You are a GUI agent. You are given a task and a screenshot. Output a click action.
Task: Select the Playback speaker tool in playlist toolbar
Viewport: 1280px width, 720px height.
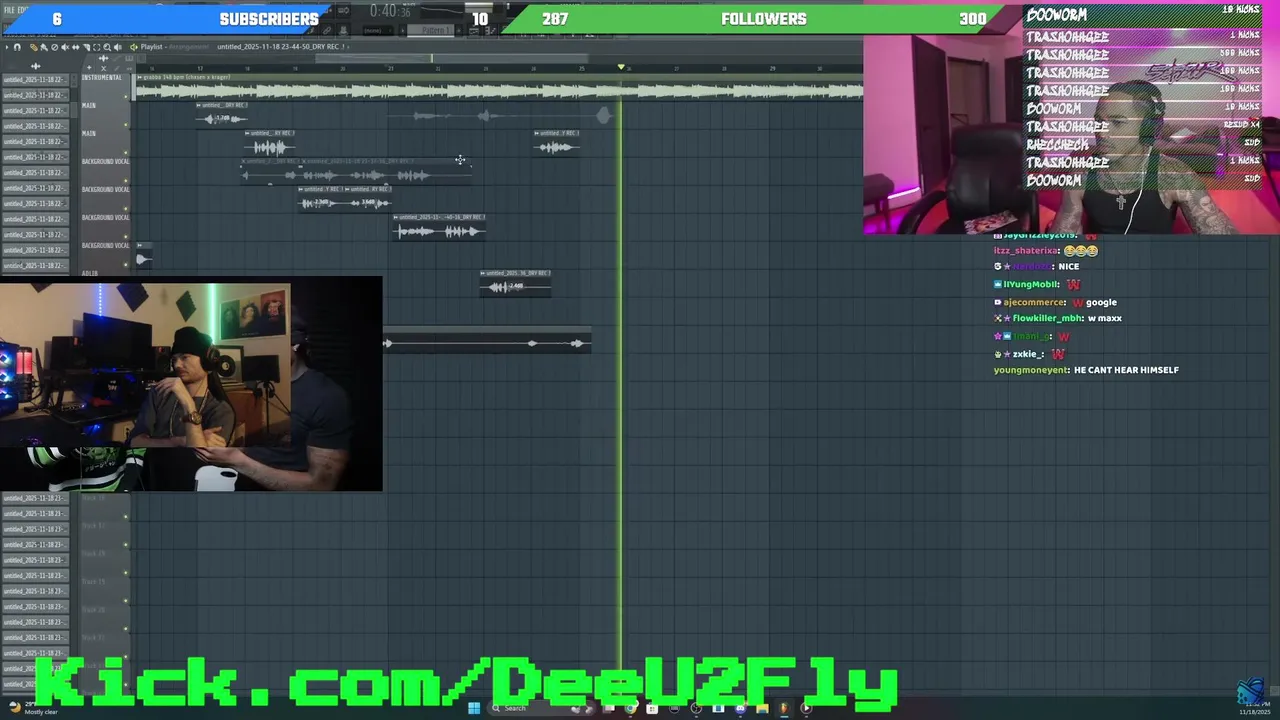(118, 47)
